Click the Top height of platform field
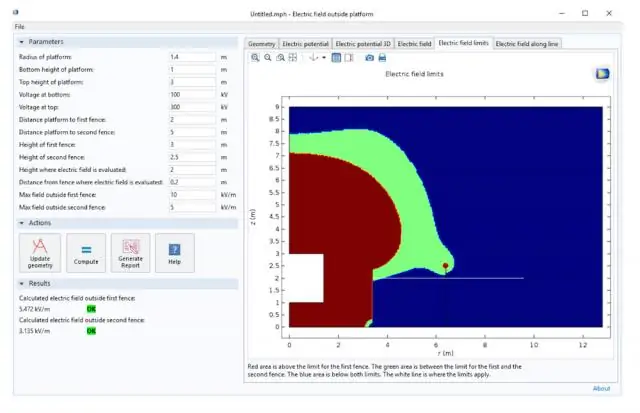 (192, 82)
